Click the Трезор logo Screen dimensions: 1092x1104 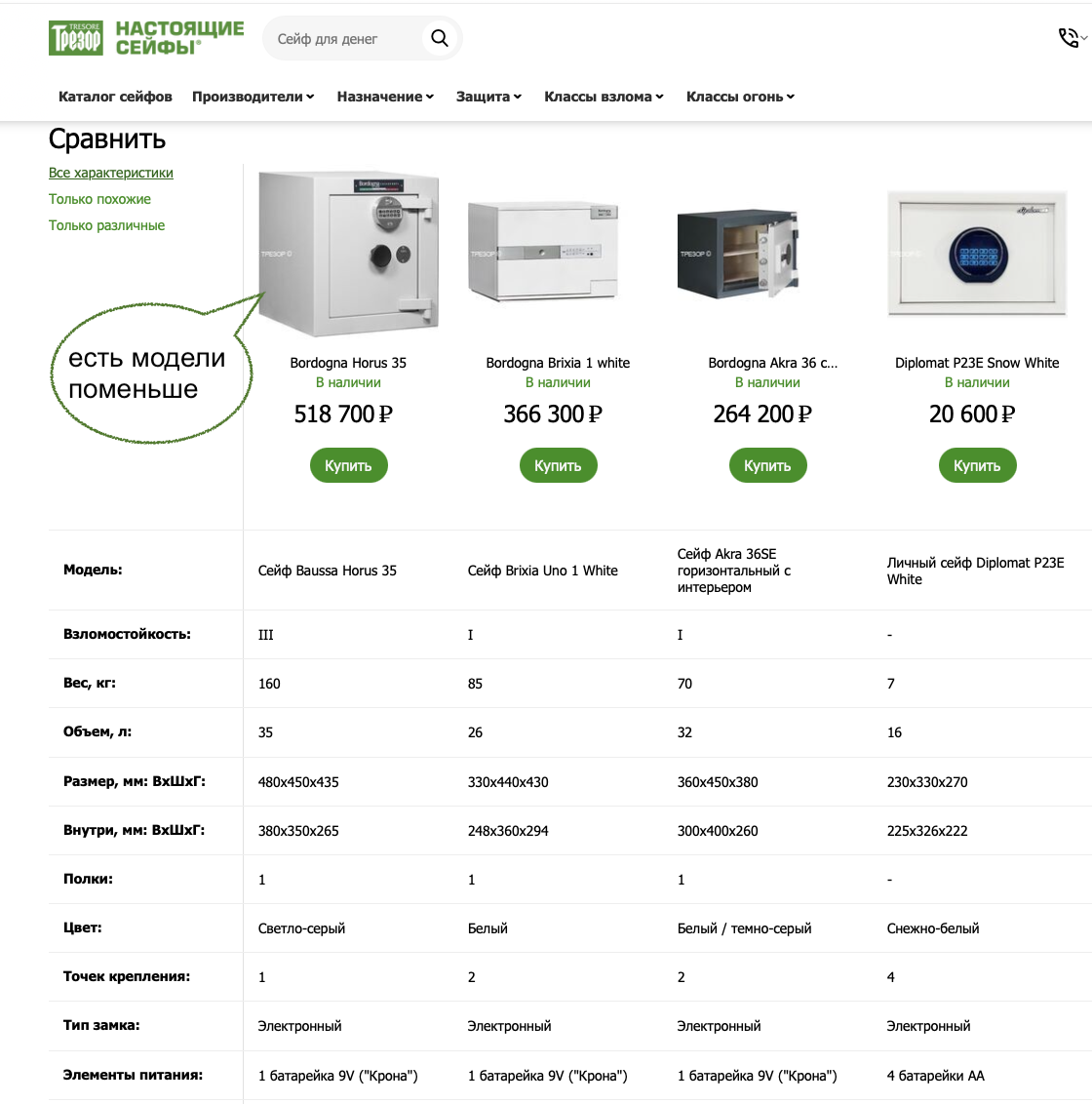(145, 38)
